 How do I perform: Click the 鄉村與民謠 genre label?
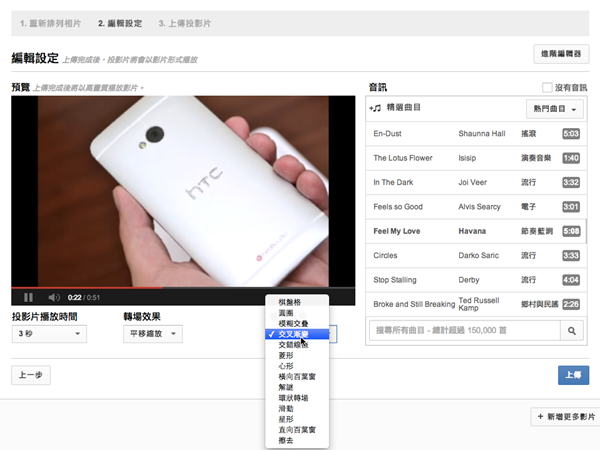click(540, 304)
